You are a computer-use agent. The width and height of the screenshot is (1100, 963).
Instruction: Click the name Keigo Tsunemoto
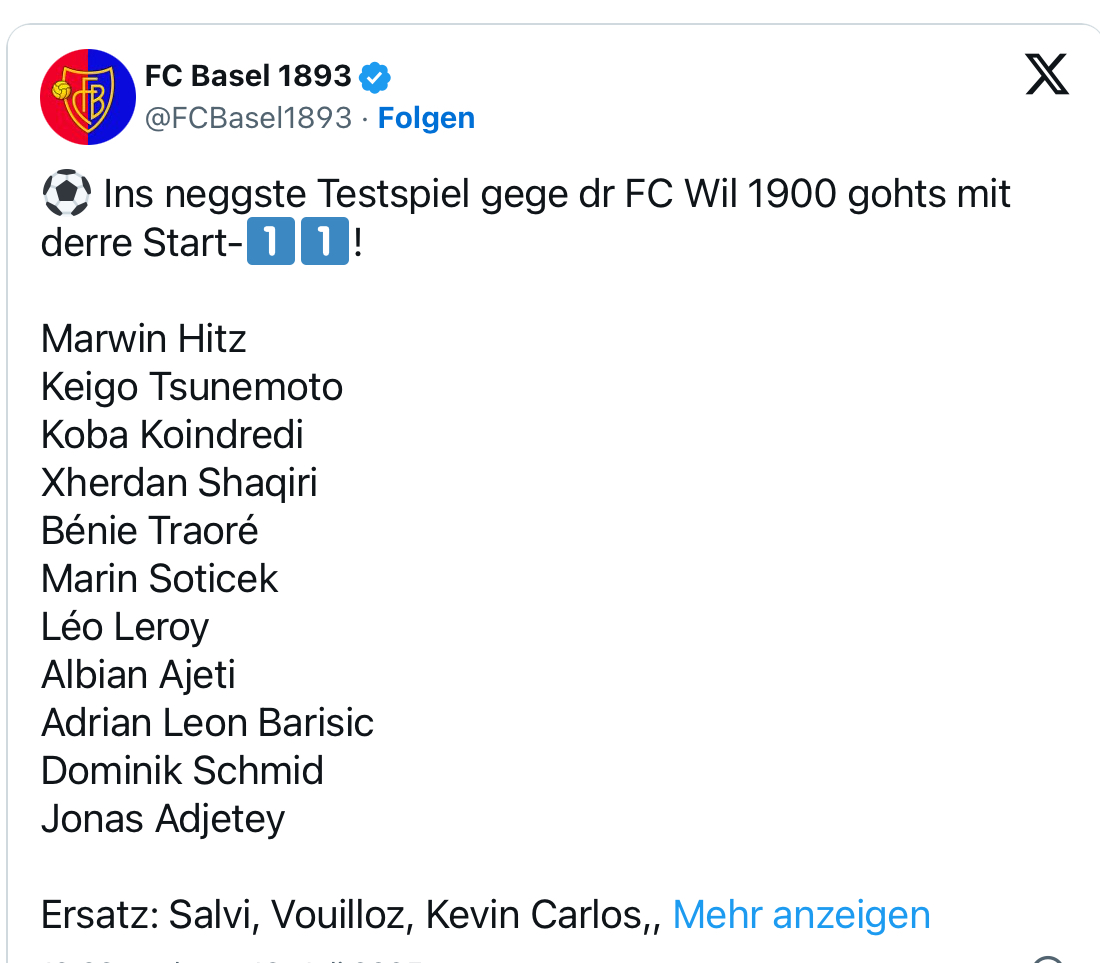192,387
